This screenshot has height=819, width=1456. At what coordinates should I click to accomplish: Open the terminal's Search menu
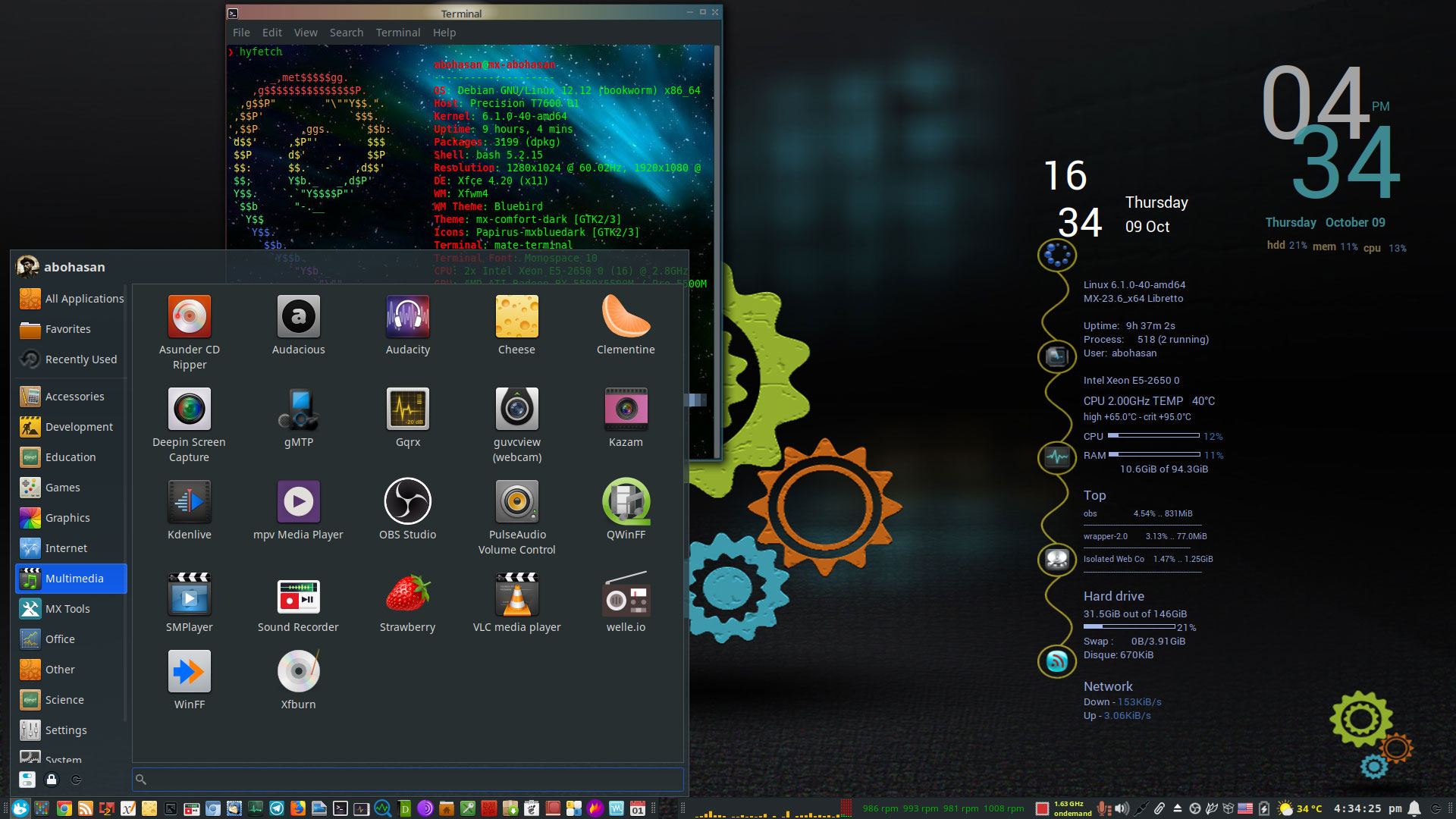pos(346,33)
